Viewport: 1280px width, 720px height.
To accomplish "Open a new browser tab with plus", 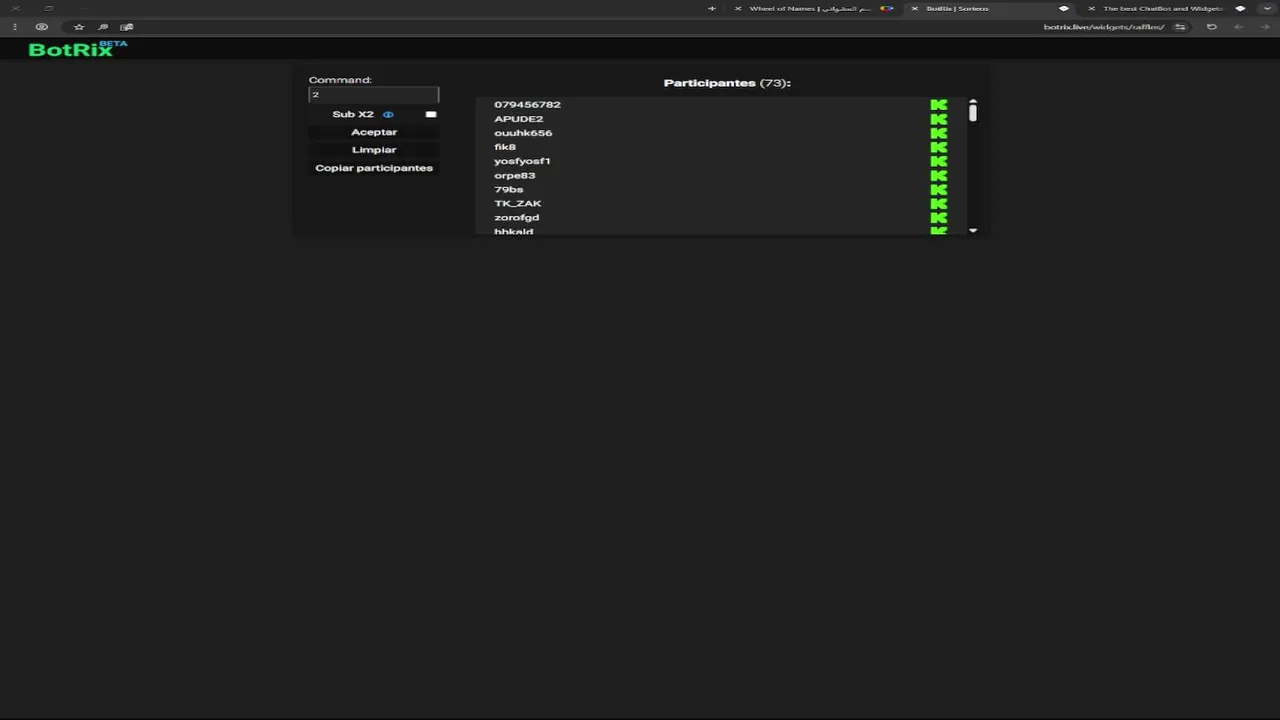I will [712, 8].
